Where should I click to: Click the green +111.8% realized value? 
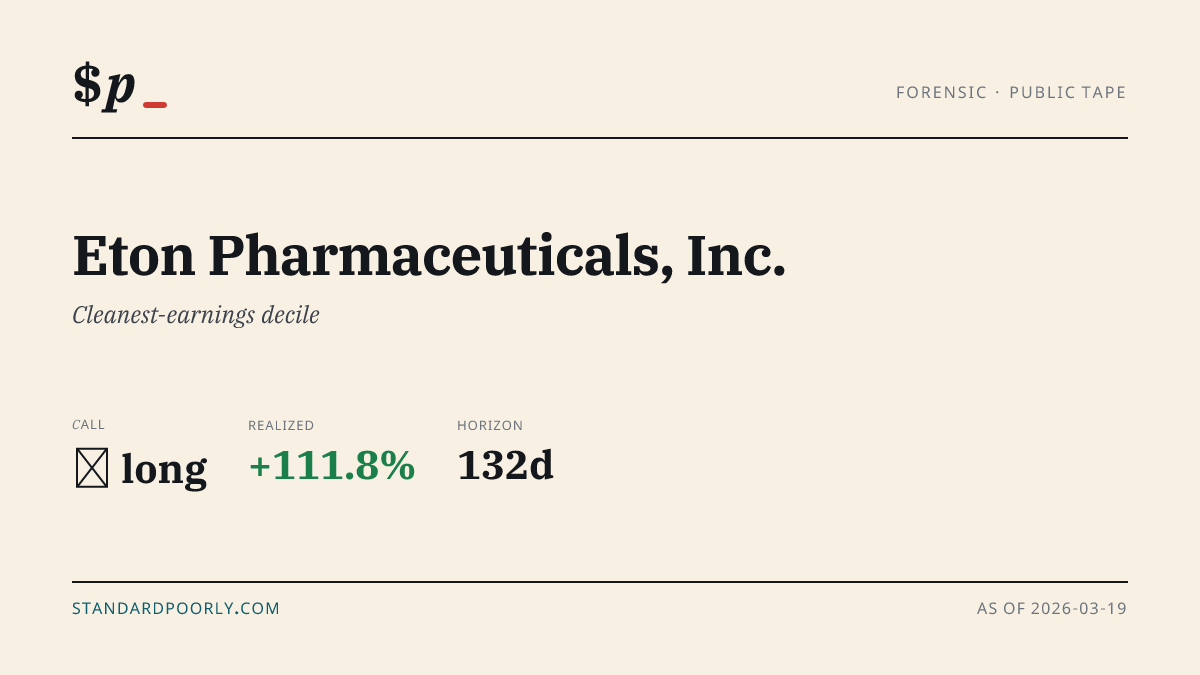tap(332, 466)
